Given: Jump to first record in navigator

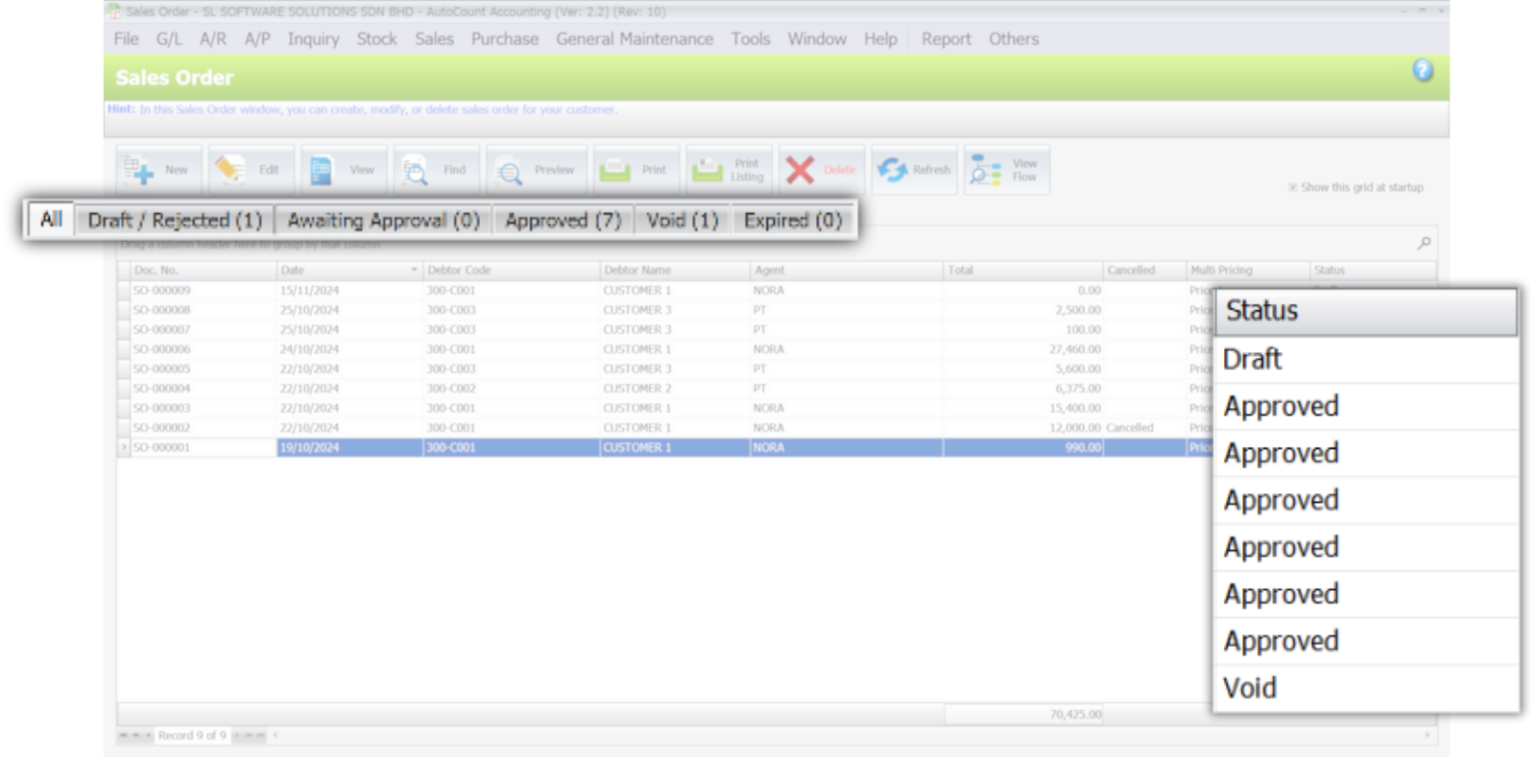Looking at the screenshot, I should [x=122, y=736].
